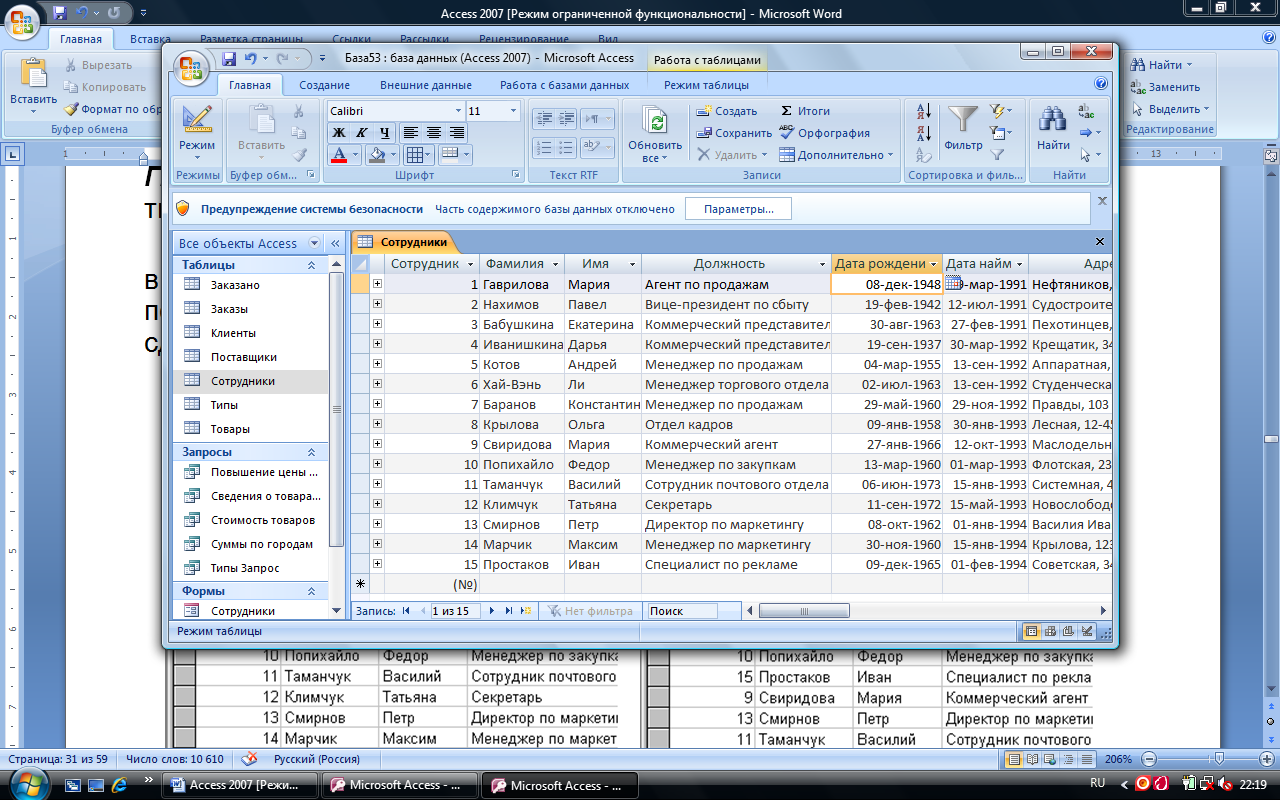Sort ascending А-Я in Access
Image resolution: width=1280 pixels, height=800 pixels.
(924, 112)
